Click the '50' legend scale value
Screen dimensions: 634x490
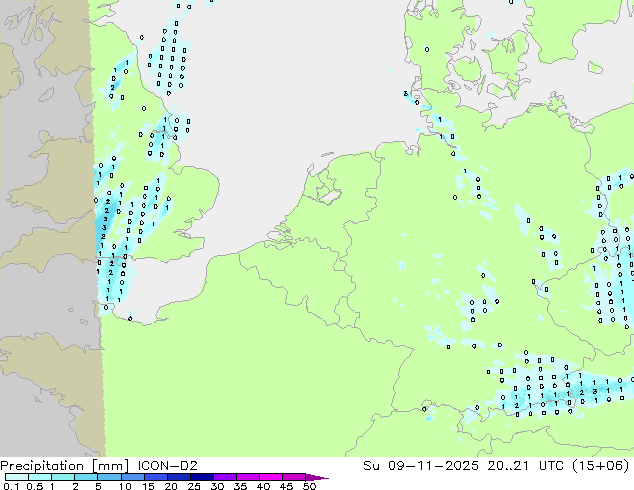(x=310, y=486)
